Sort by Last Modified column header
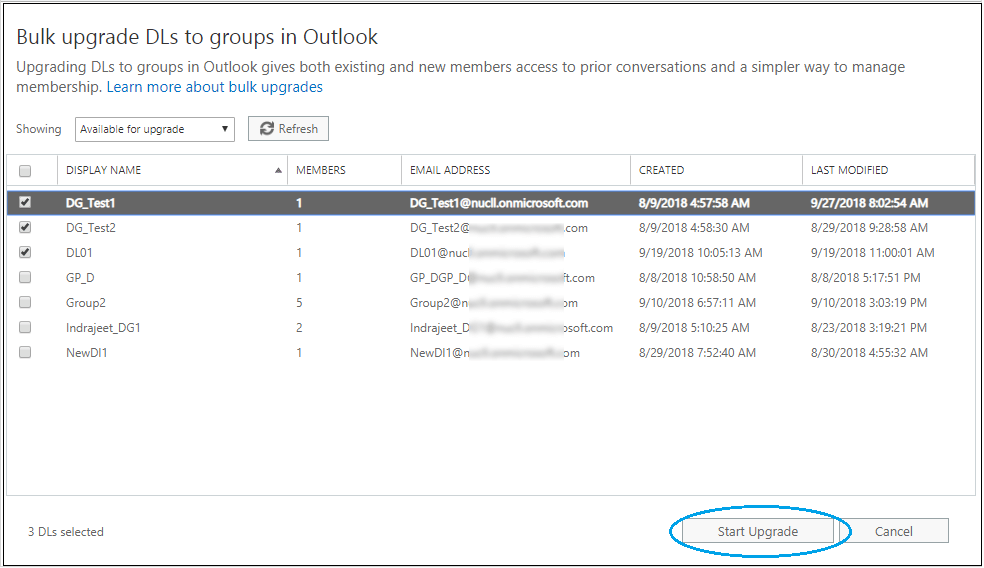Viewport: 984px width, 568px height. (849, 170)
